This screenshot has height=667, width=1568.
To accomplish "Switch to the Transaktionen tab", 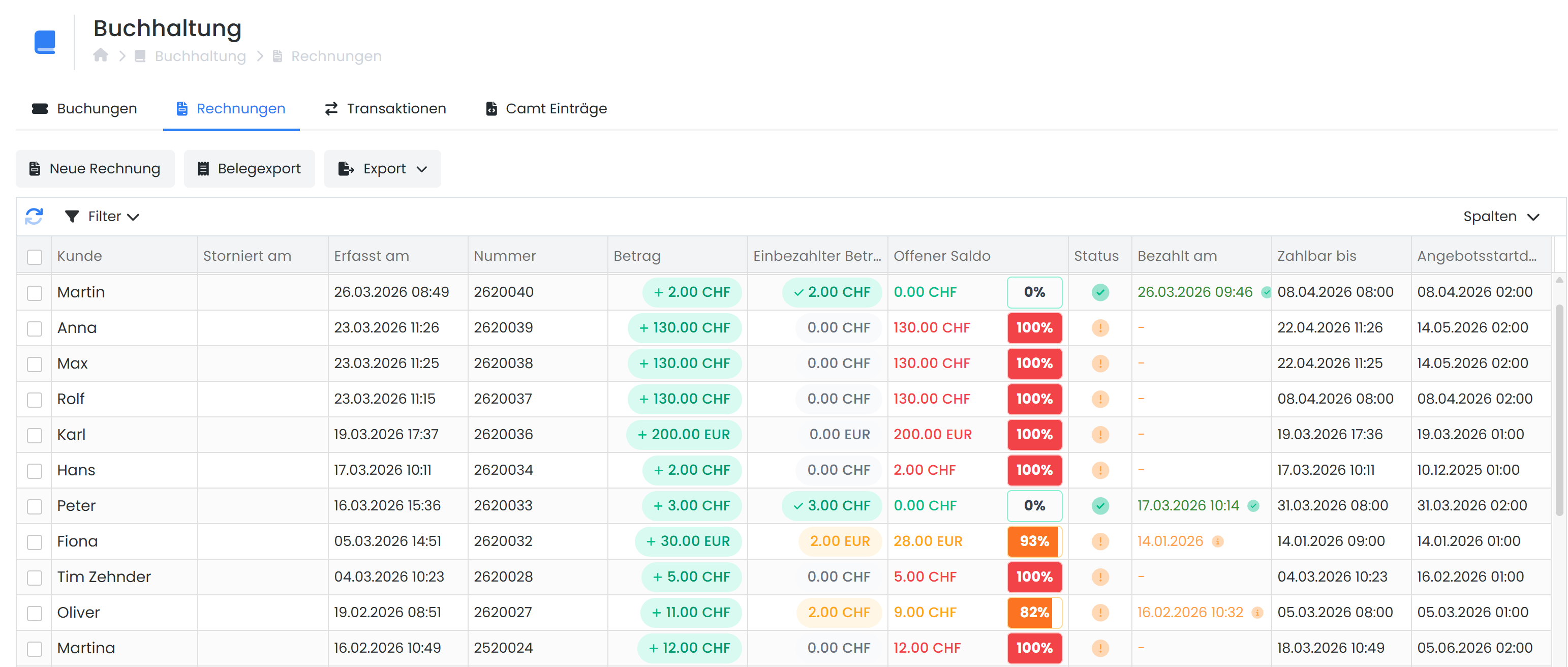I will point(385,108).
